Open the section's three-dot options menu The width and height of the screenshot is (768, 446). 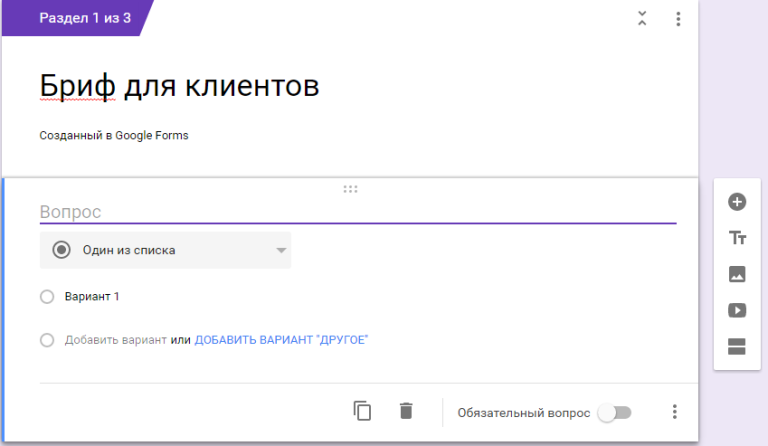678,19
